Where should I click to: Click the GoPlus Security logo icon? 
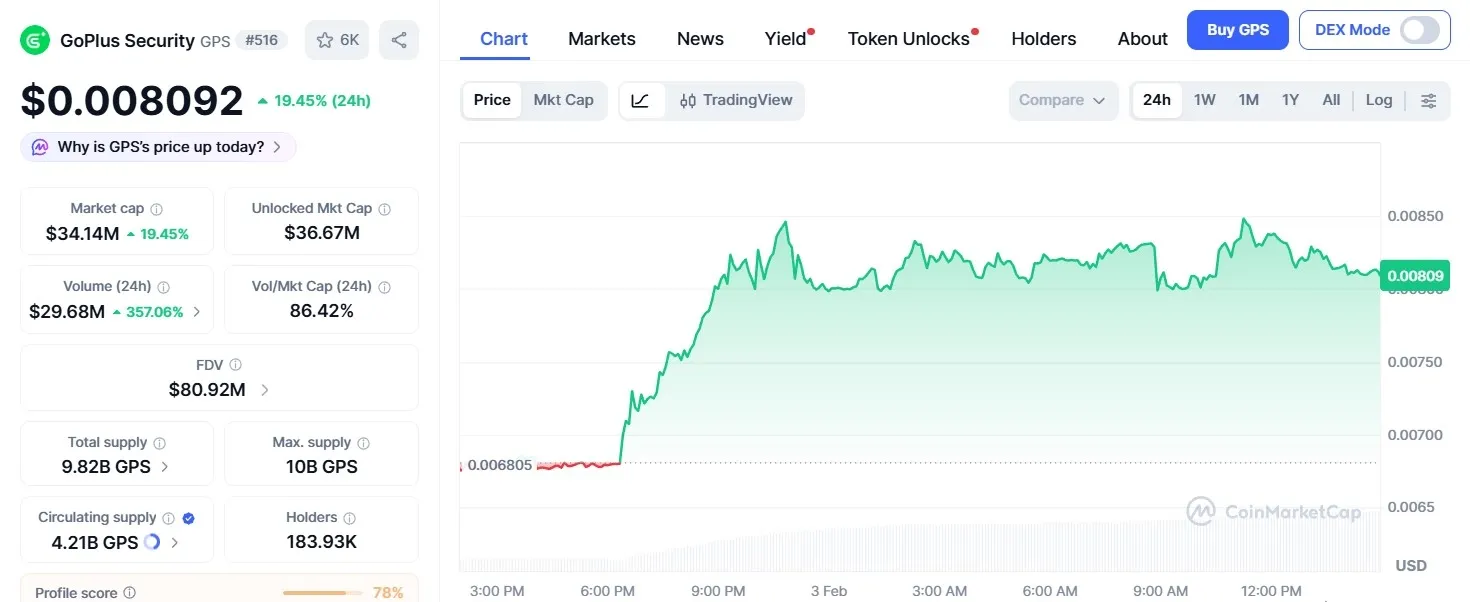[x=35, y=41]
